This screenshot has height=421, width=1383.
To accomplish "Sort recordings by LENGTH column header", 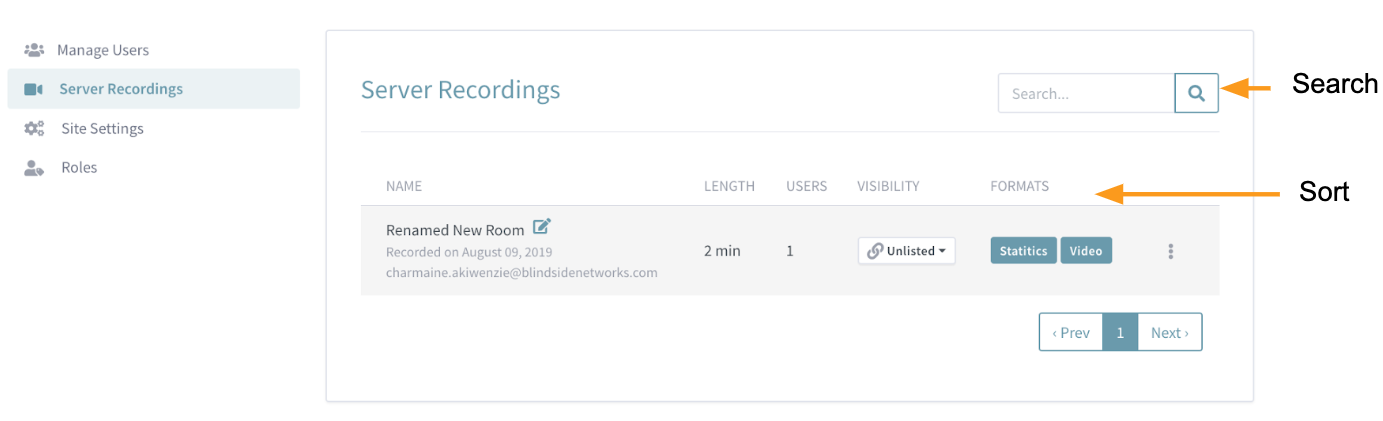I will coord(729,186).
